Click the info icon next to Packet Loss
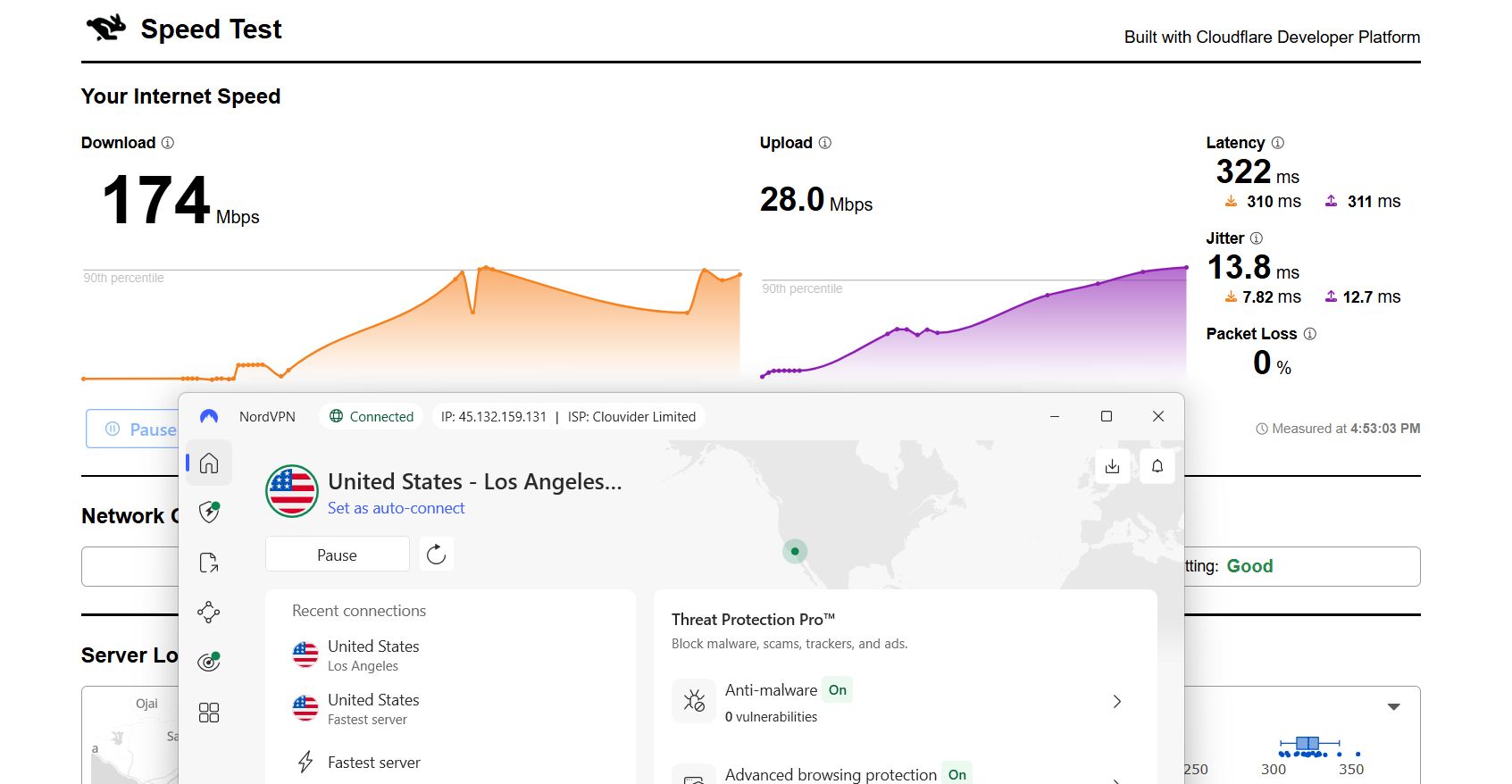This screenshot has width=1512, height=784. tap(1310, 334)
